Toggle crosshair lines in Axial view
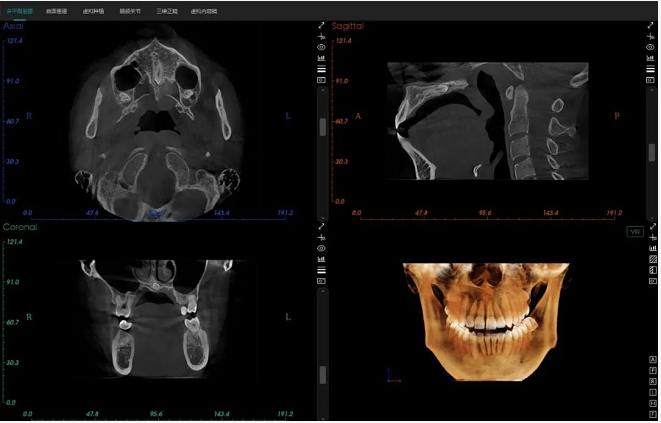Viewport: 661px width, 423px height. coord(321,36)
